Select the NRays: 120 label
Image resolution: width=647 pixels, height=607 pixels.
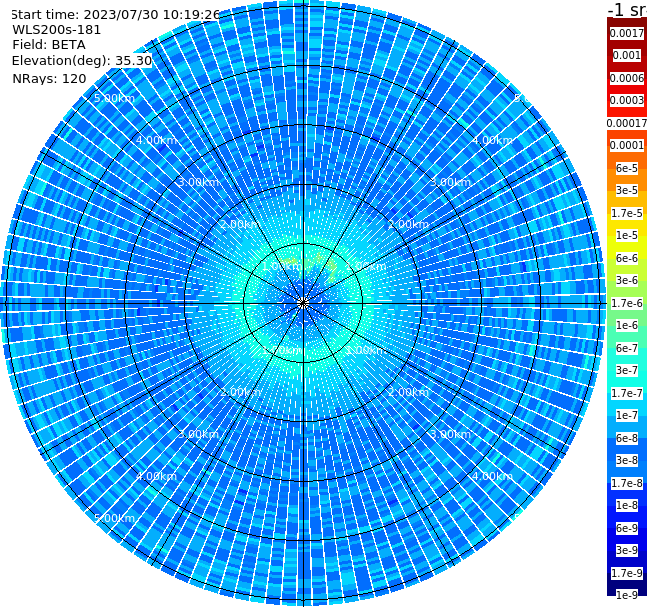pyautogui.click(x=49, y=78)
